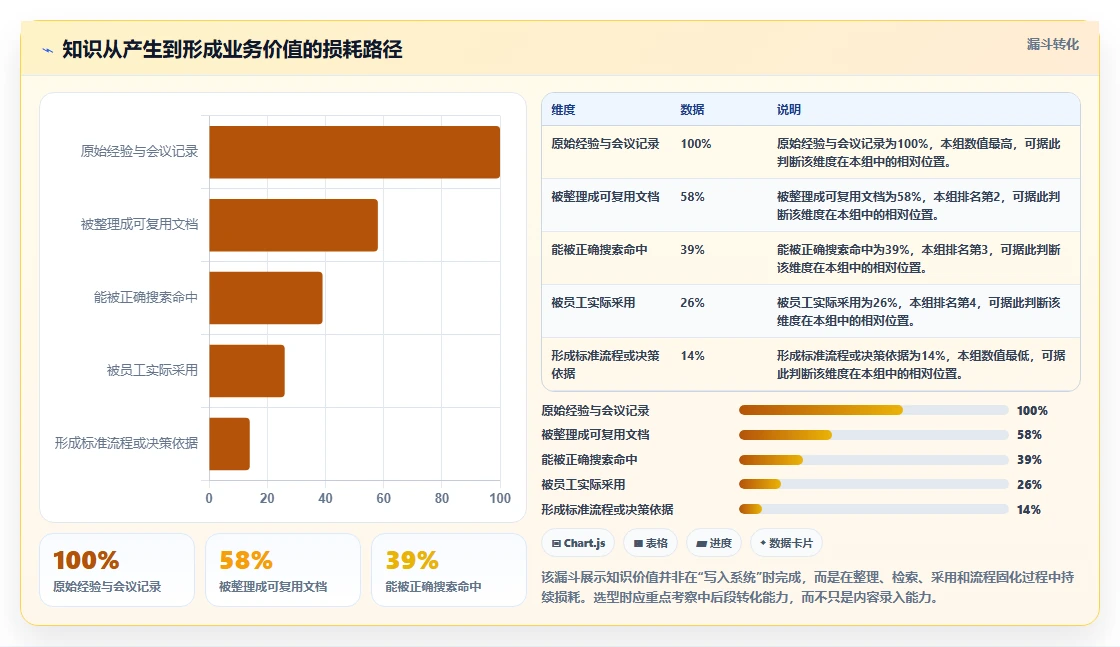The height and width of the screenshot is (647, 1120).
Task: Click table cell 形成标准流程或决策依据
Action: click(605, 364)
